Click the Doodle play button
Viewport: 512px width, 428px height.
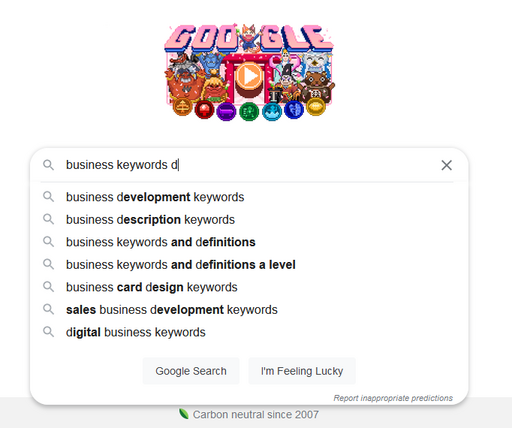pos(249,76)
